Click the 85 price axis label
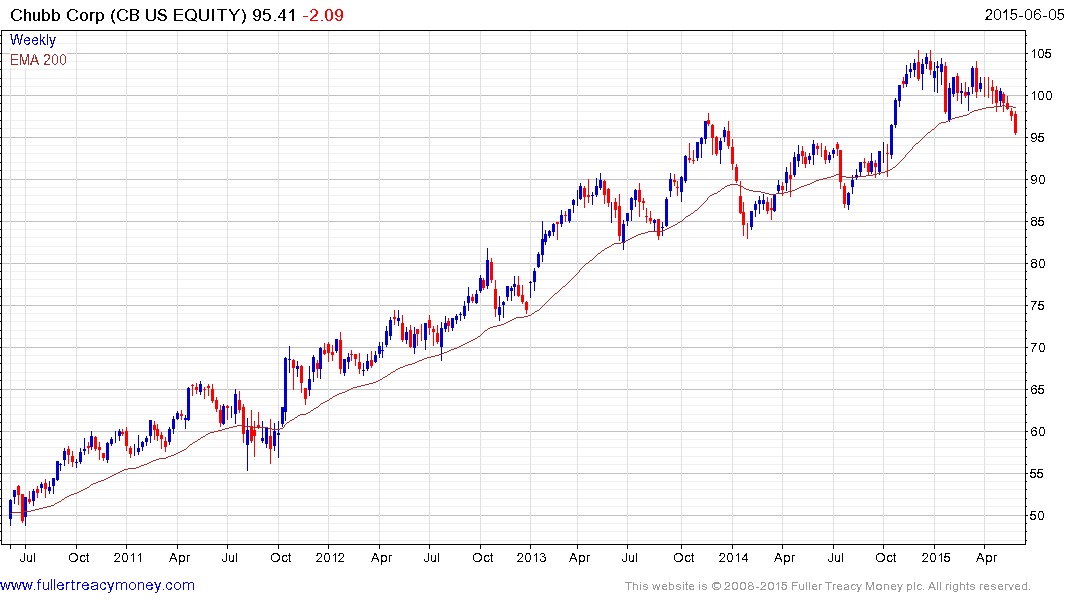Viewport: 1075px width, 600px height. click(x=1038, y=221)
